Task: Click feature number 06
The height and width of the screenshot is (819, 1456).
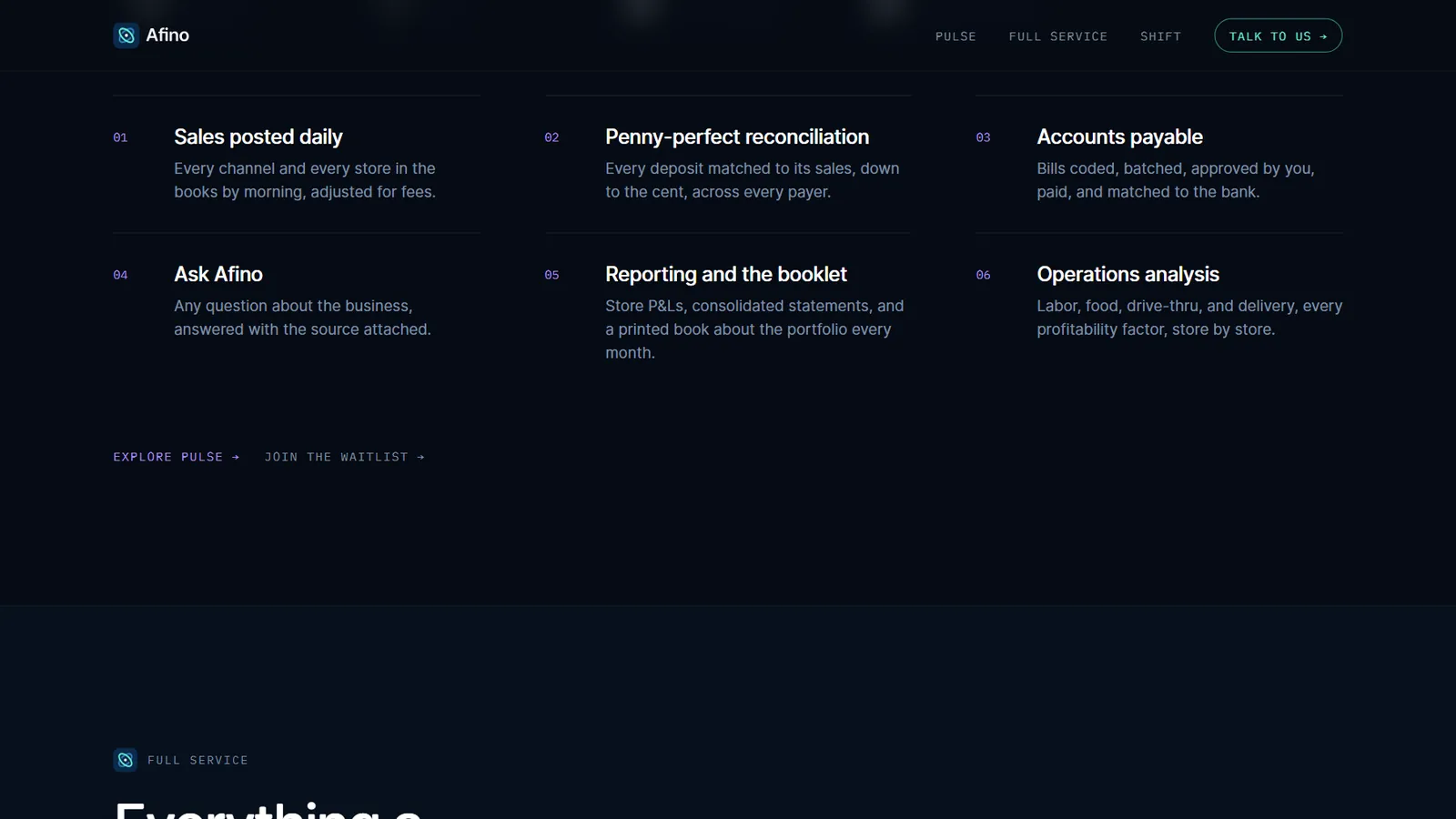Action: click(983, 275)
